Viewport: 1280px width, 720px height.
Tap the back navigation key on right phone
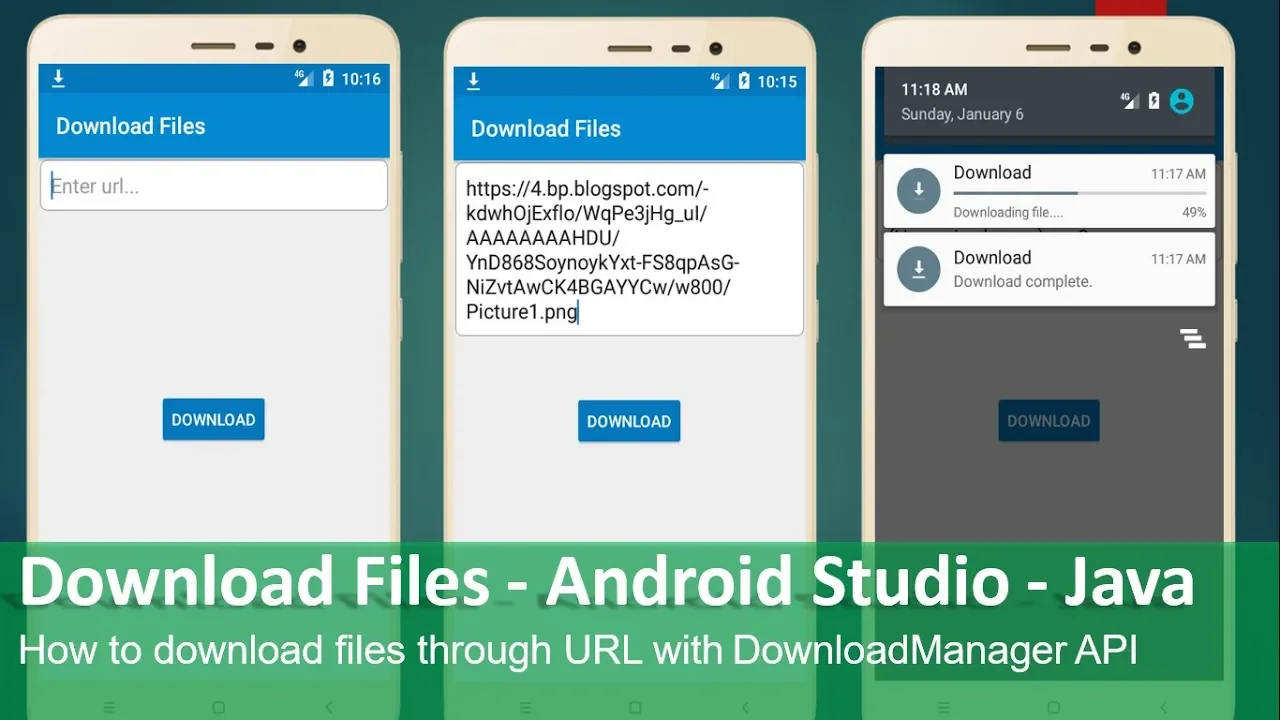click(1162, 707)
